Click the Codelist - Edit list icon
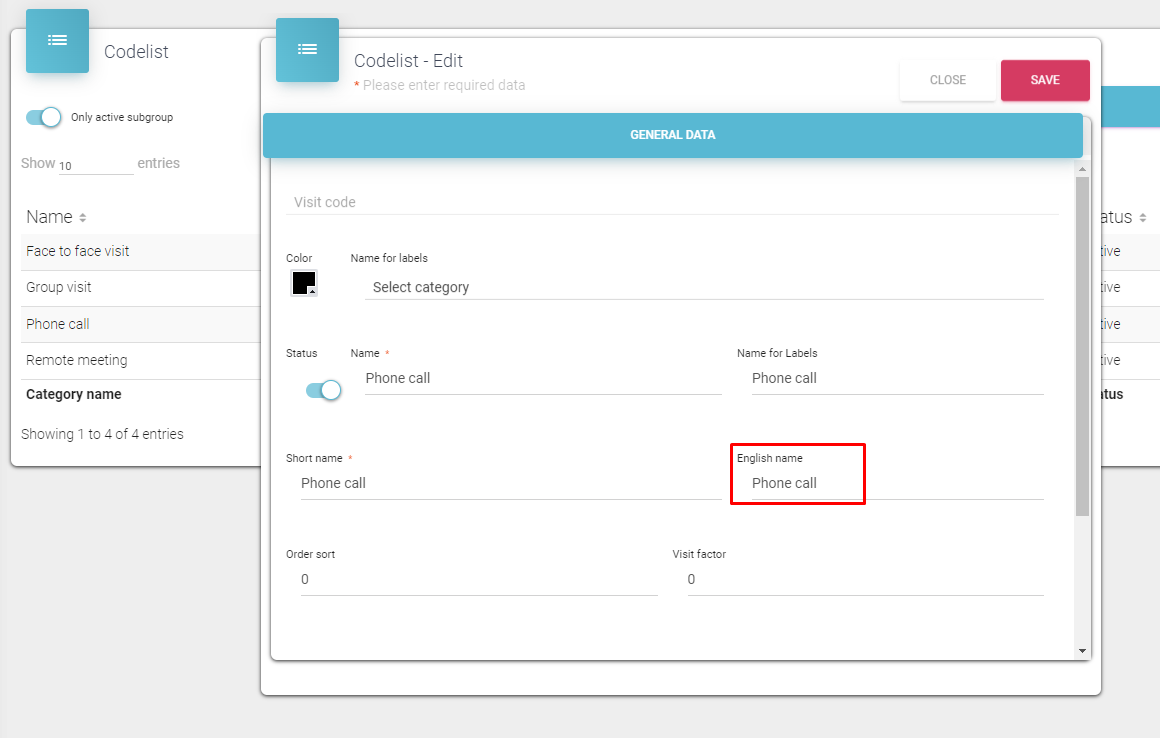 (x=307, y=49)
